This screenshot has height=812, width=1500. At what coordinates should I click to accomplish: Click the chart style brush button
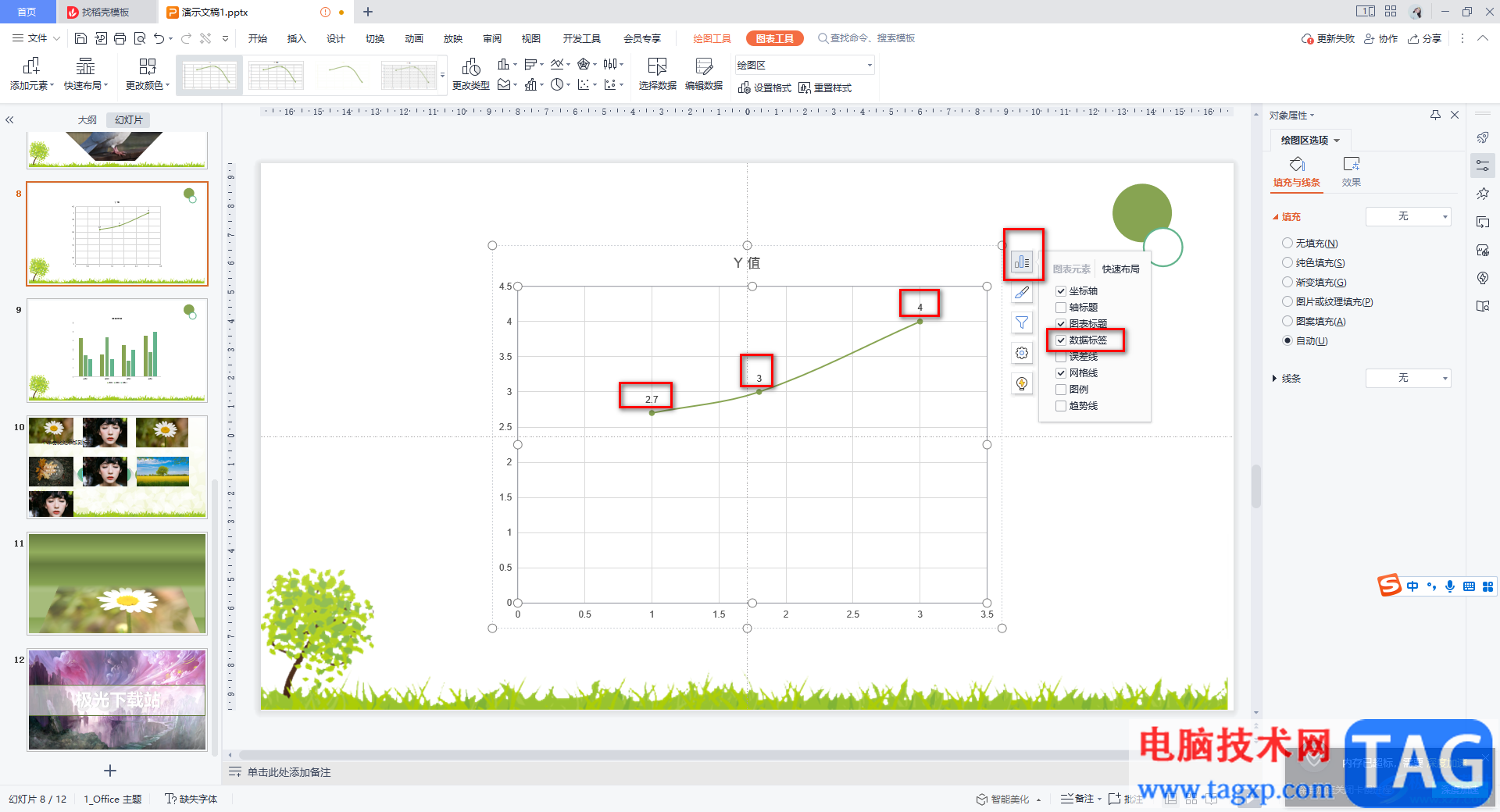coord(1022,293)
